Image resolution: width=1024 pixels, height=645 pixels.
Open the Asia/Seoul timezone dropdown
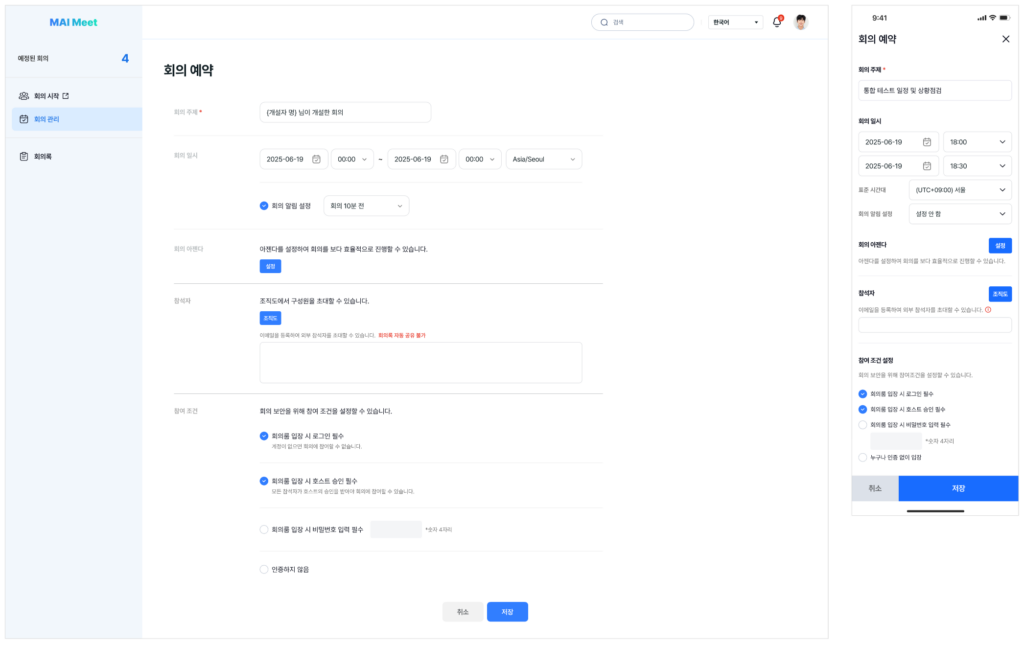[543, 159]
